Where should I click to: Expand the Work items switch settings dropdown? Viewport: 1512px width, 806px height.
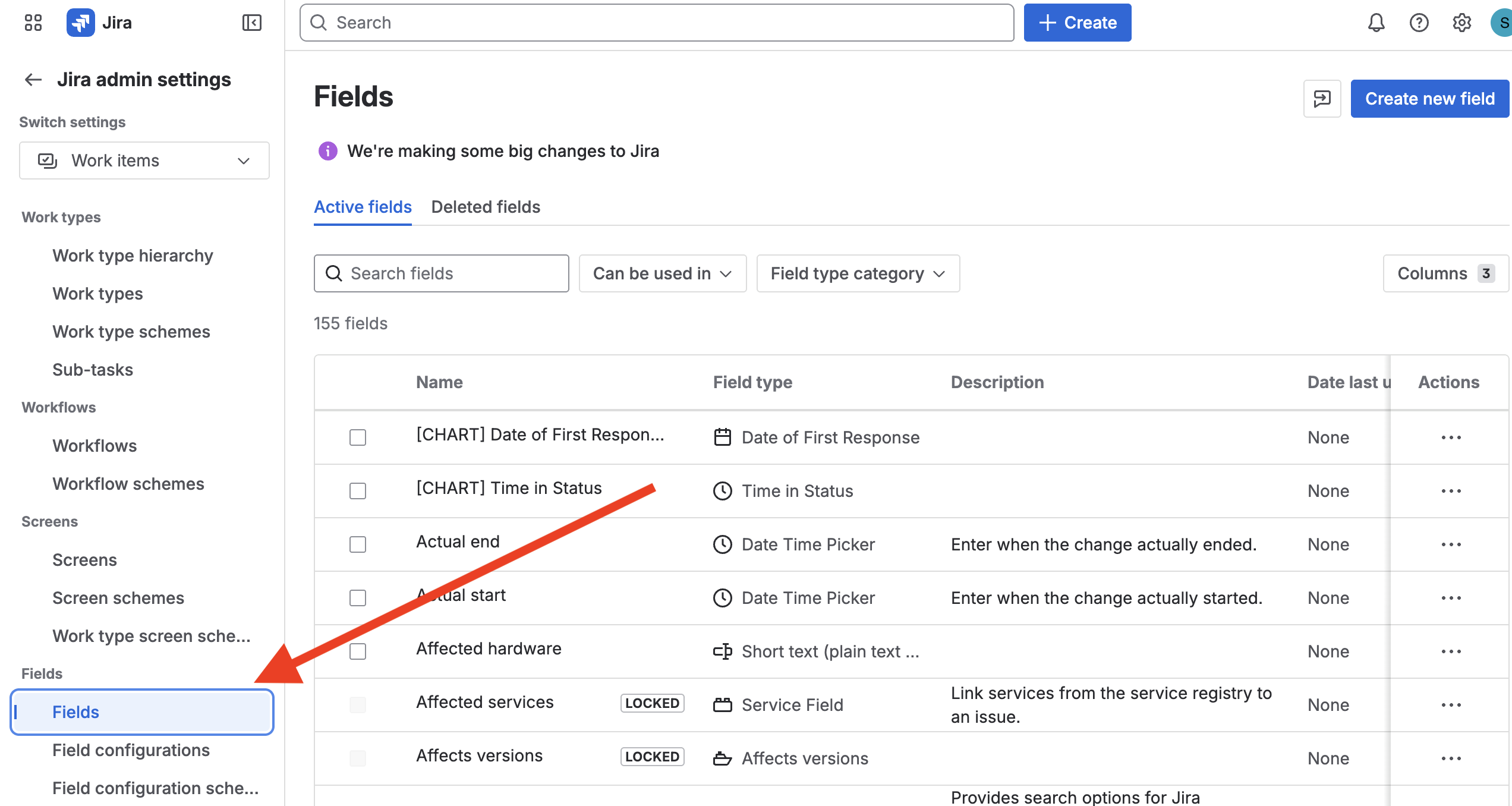tap(144, 160)
